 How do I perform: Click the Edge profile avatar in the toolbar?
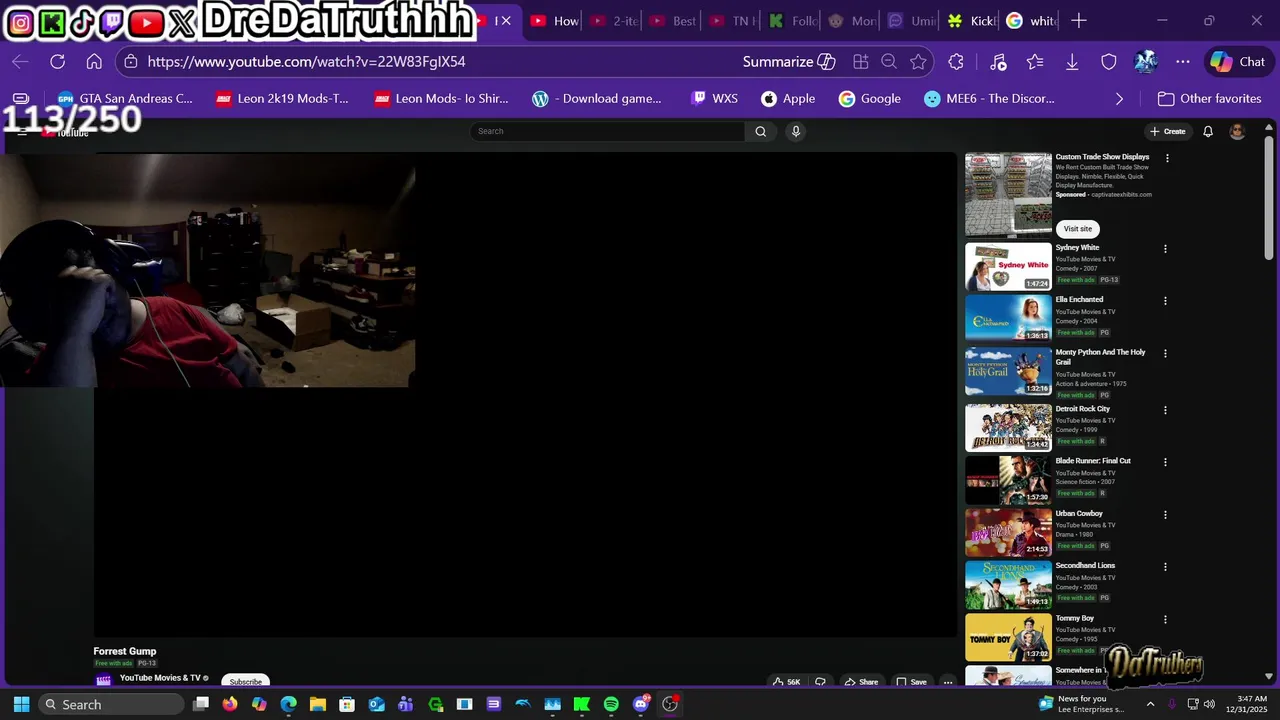pos(1146,62)
